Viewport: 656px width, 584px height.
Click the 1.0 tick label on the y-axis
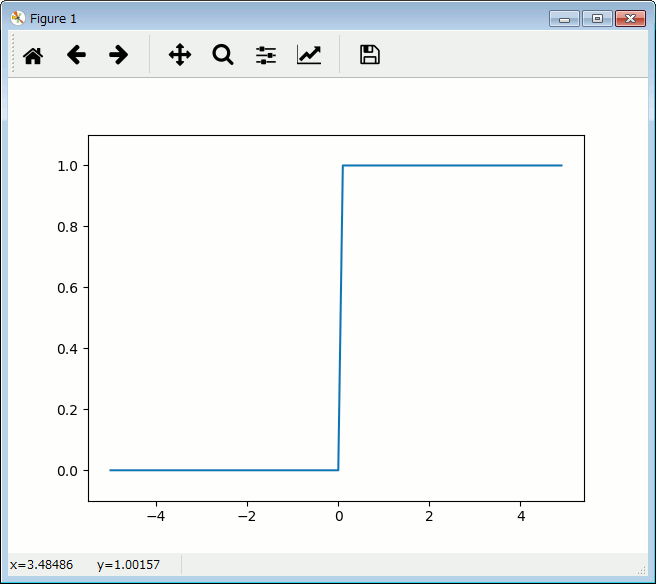click(x=68, y=166)
